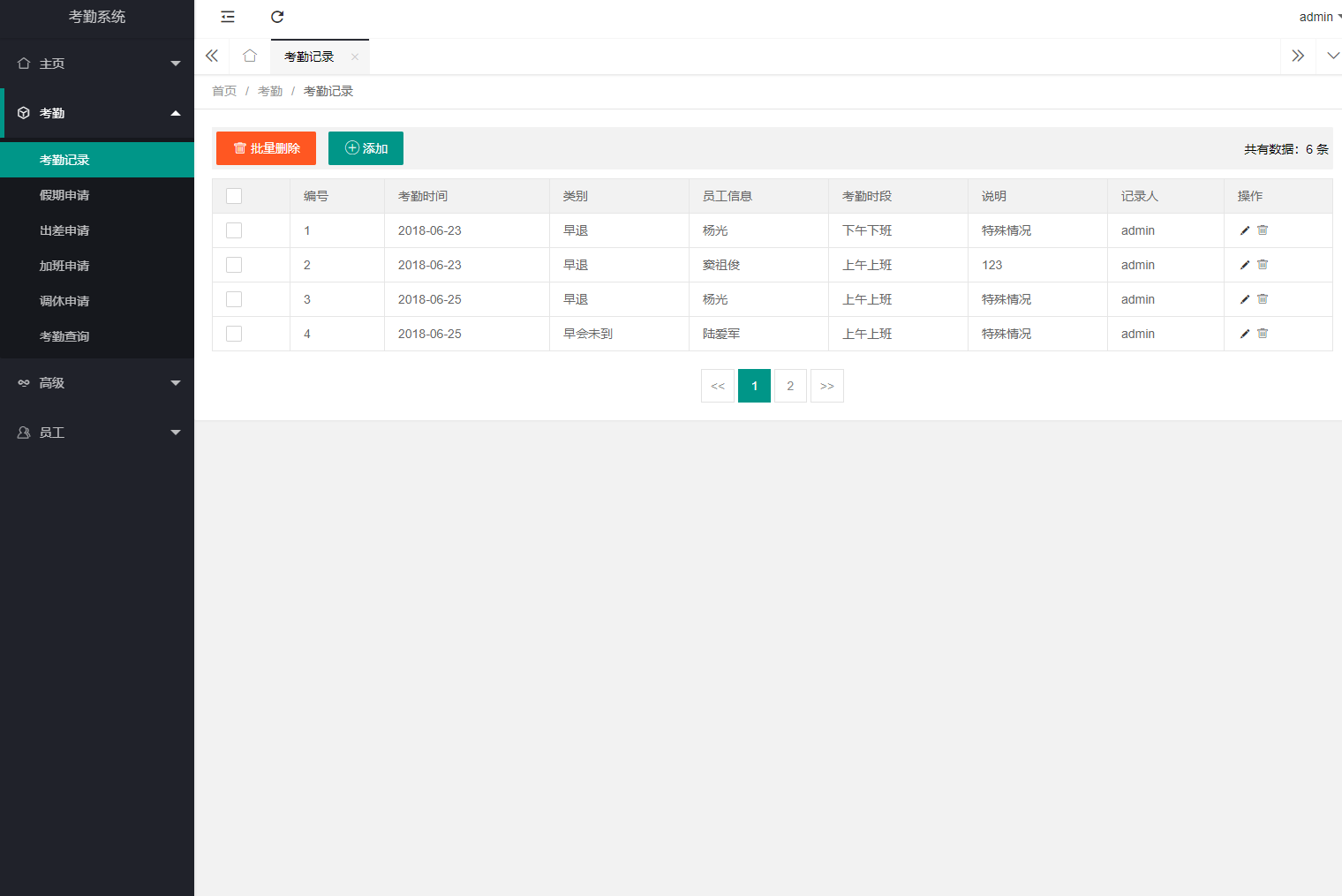Go to page 2 in pagination
Viewport: 1342px width, 896px height.
790,386
